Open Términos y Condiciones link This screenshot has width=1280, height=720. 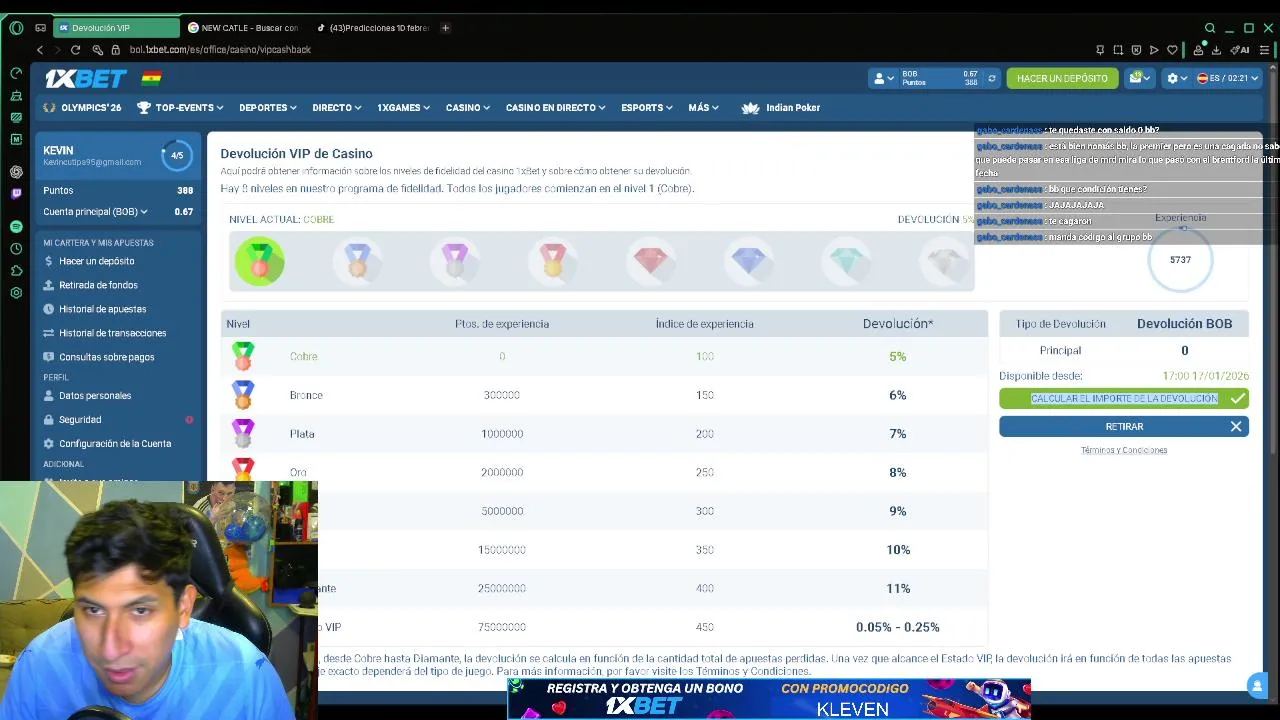[x=1124, y=450]
